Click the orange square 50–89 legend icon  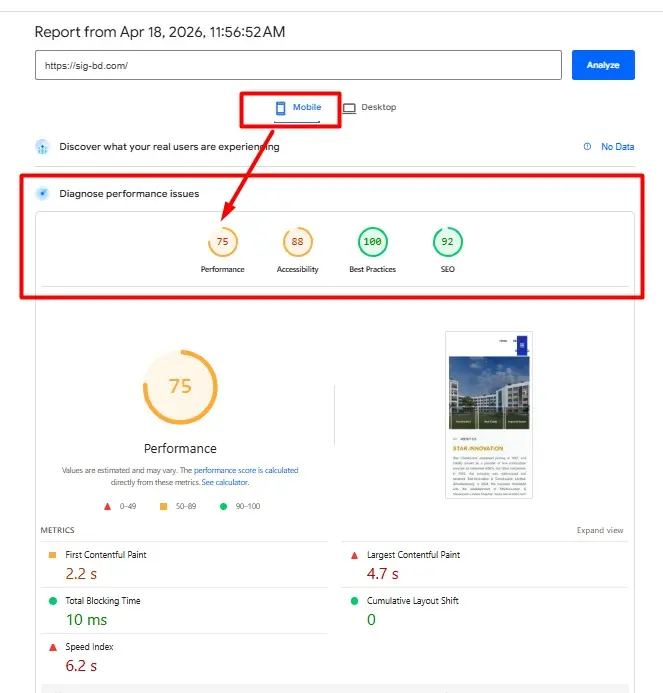coord(164,506)
